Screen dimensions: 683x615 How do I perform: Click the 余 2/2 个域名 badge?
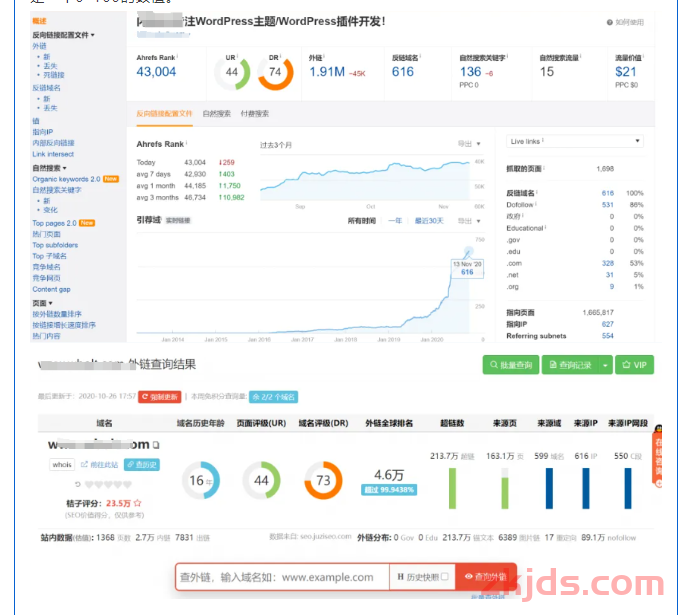(x=274, y=397)
